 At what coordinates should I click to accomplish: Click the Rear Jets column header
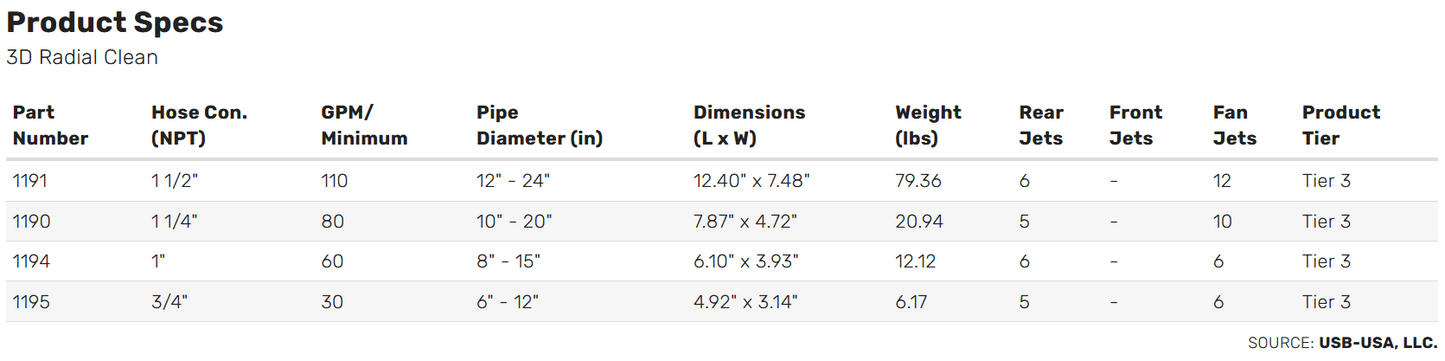[x=1041, y=125]
